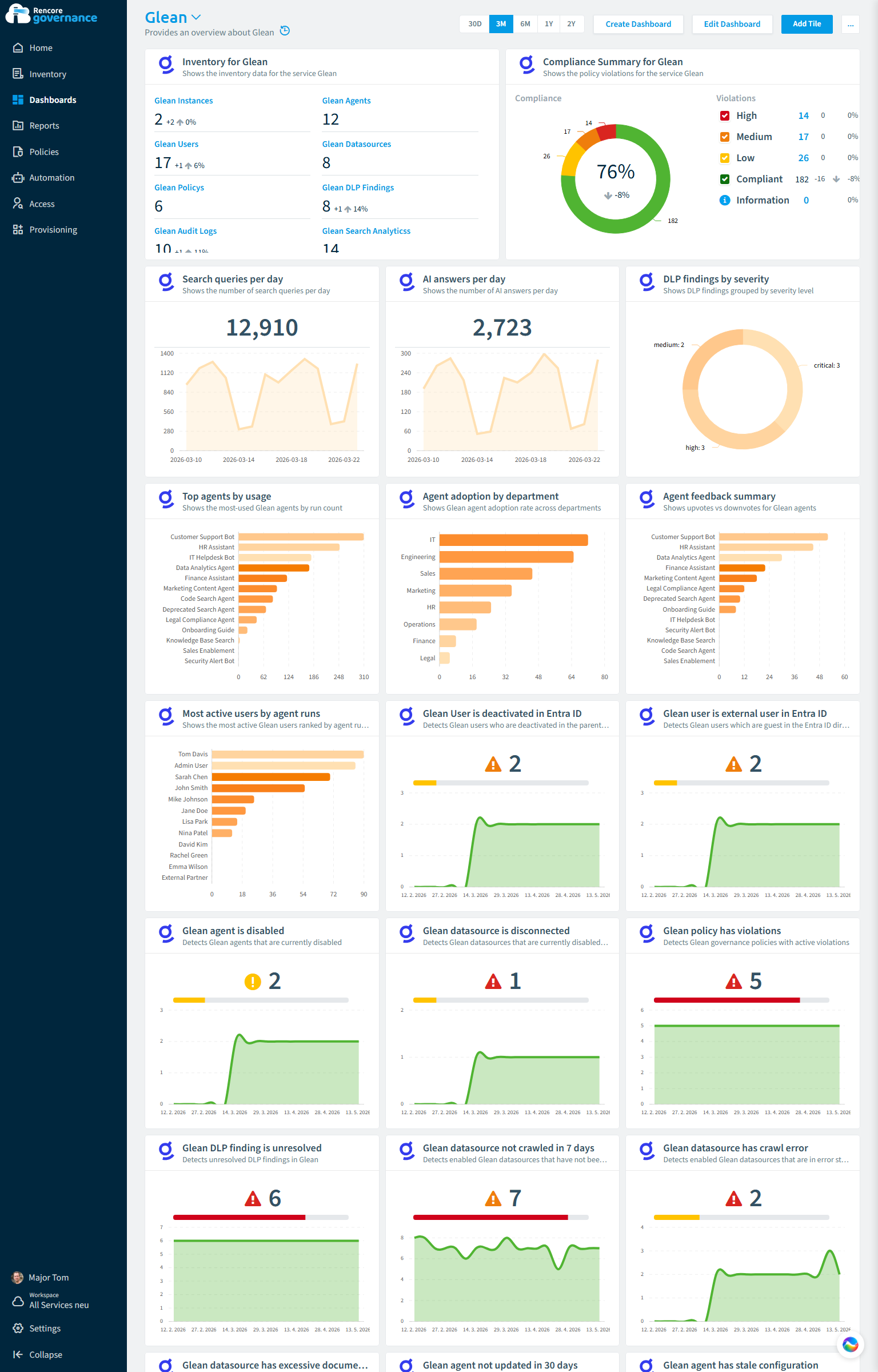Open the Reports sidebar icon
The image size is (878, 1372).
(18, 126)
